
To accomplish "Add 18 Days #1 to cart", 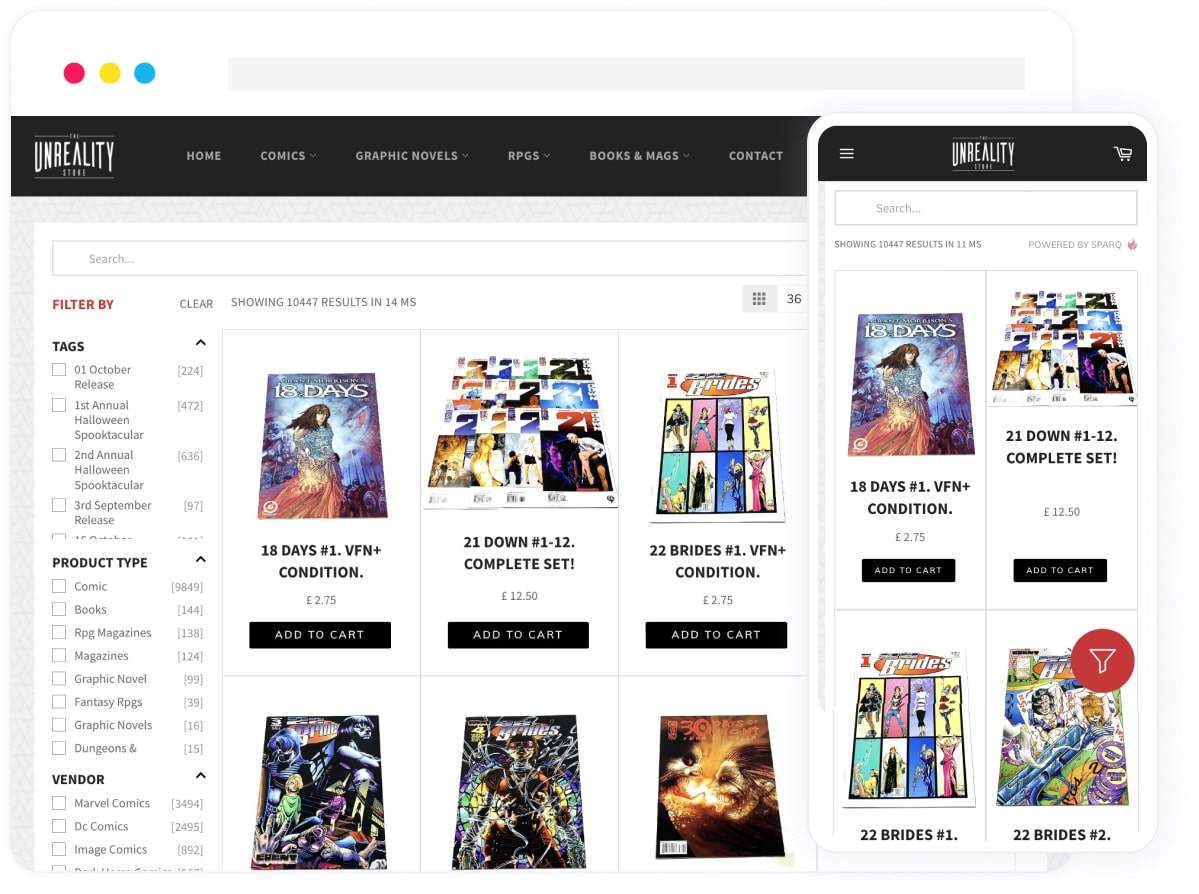I will coord(319,635).
